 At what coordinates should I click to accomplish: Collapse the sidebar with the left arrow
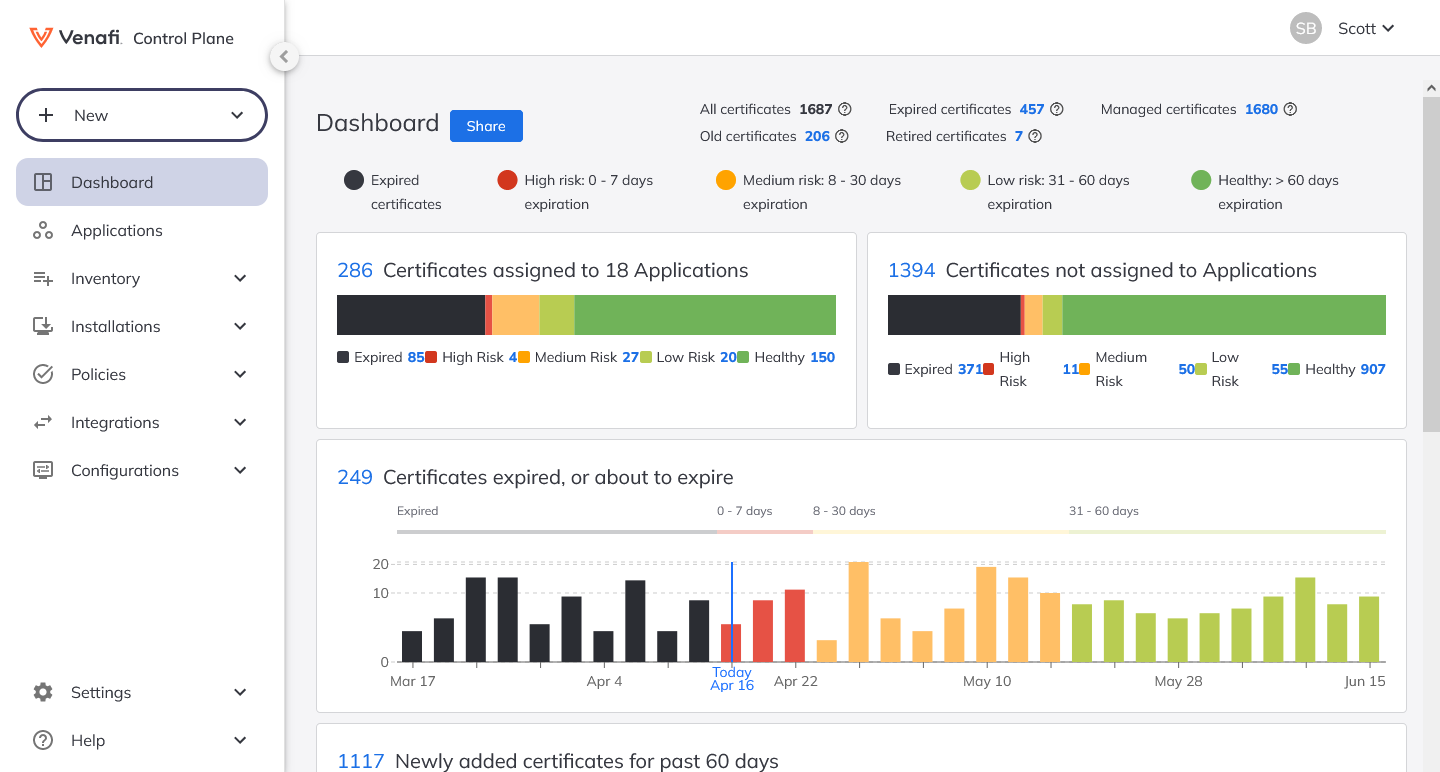pos(284,56)
